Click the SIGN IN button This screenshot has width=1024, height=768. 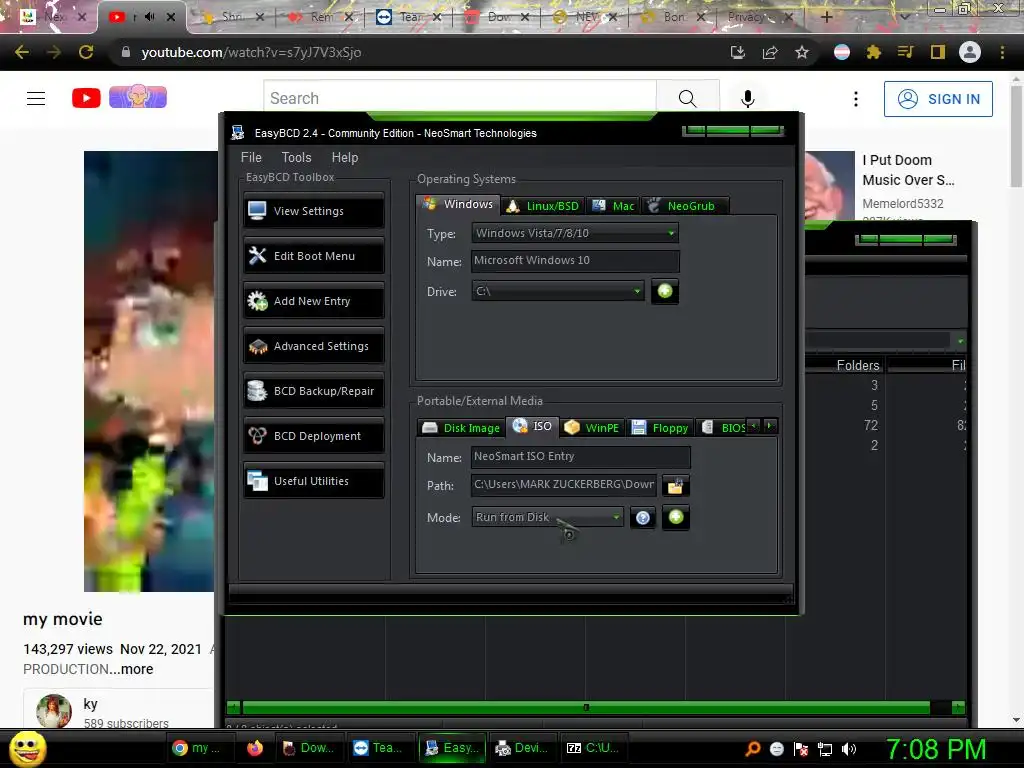938,99
